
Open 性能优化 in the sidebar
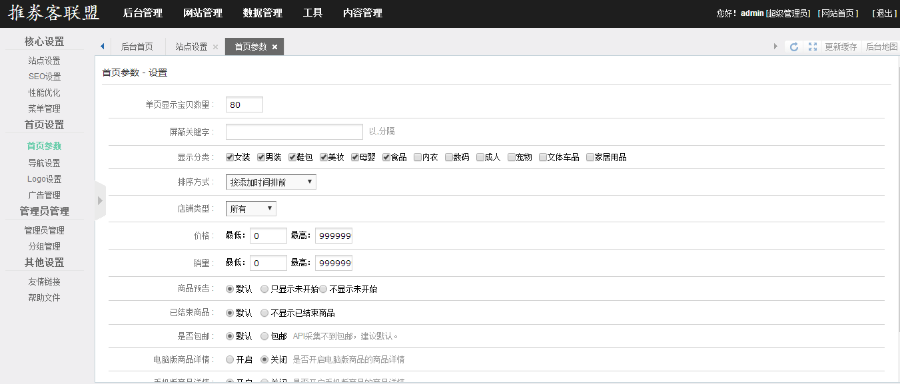tap(44, 92)
